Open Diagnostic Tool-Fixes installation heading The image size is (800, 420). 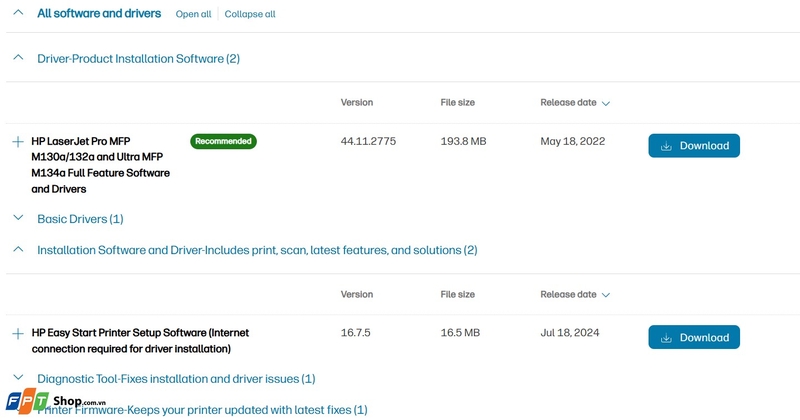tap(176, 379)
